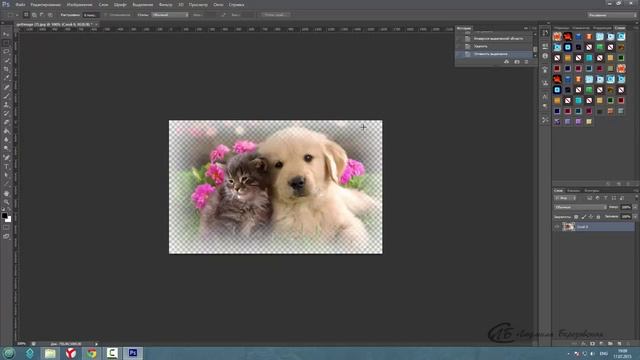
Task: Create new snapshot in History panel
Action: coord(517,62)
